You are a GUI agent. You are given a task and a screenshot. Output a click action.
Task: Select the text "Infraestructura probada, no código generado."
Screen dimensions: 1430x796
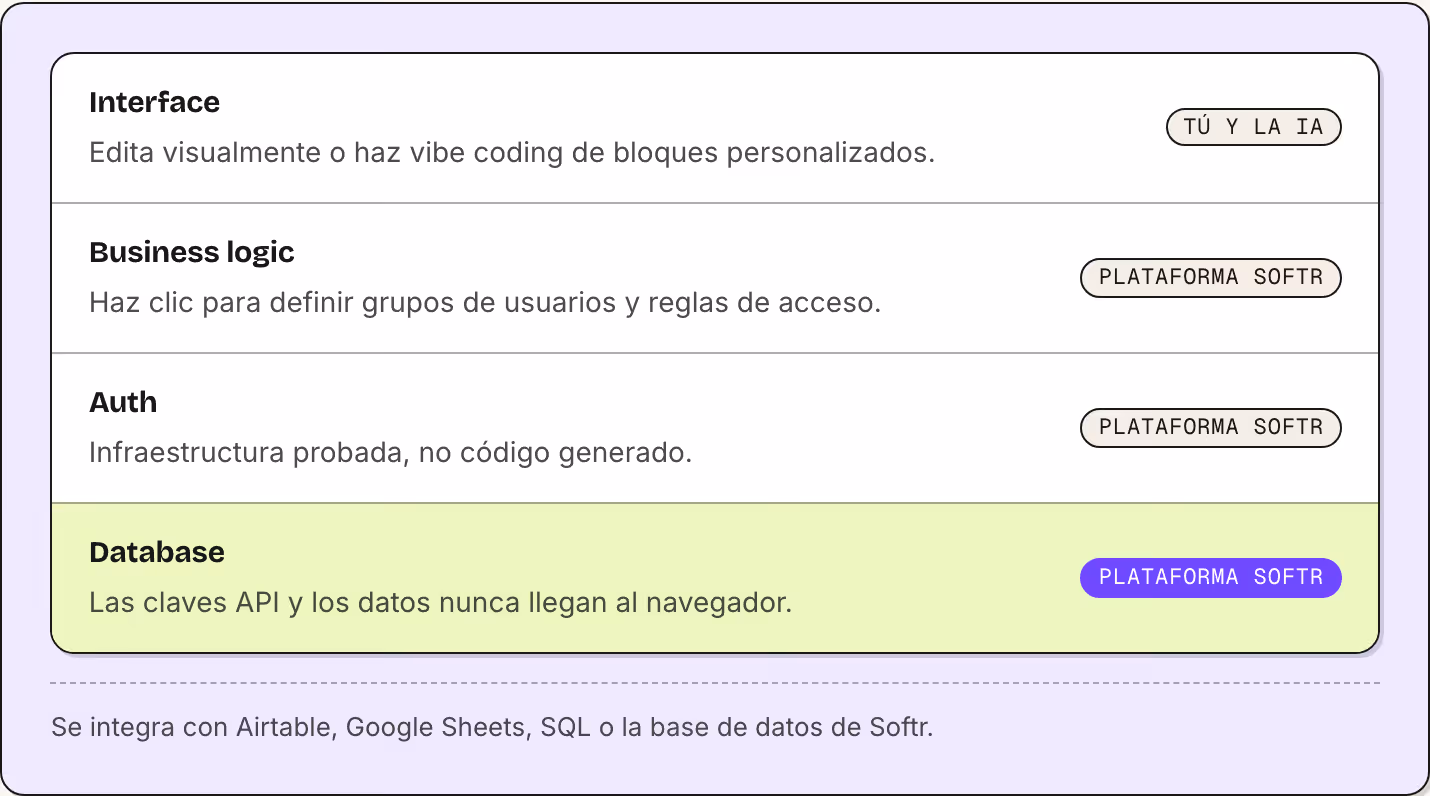391,453
